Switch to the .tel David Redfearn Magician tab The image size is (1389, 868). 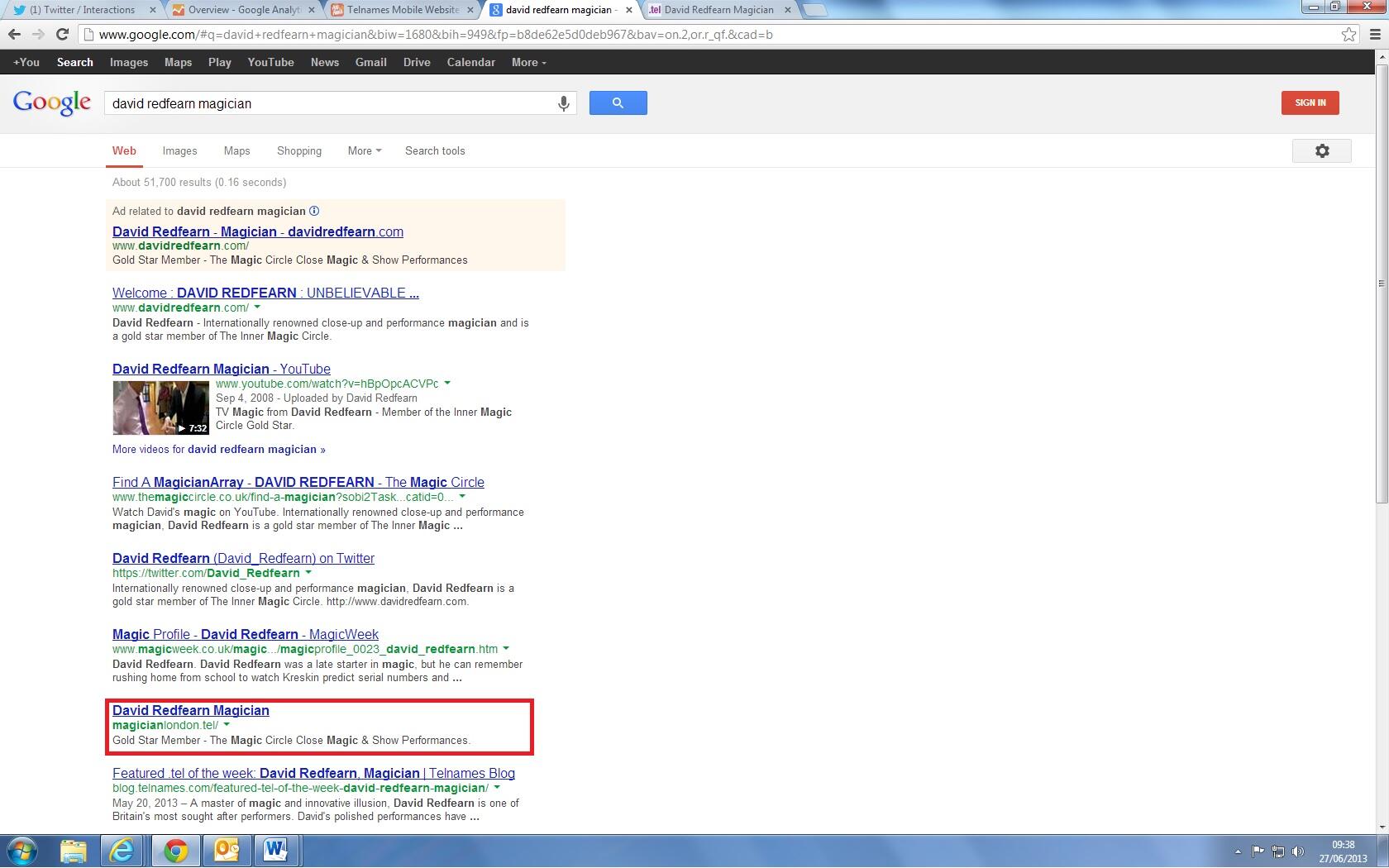(718, 10)
